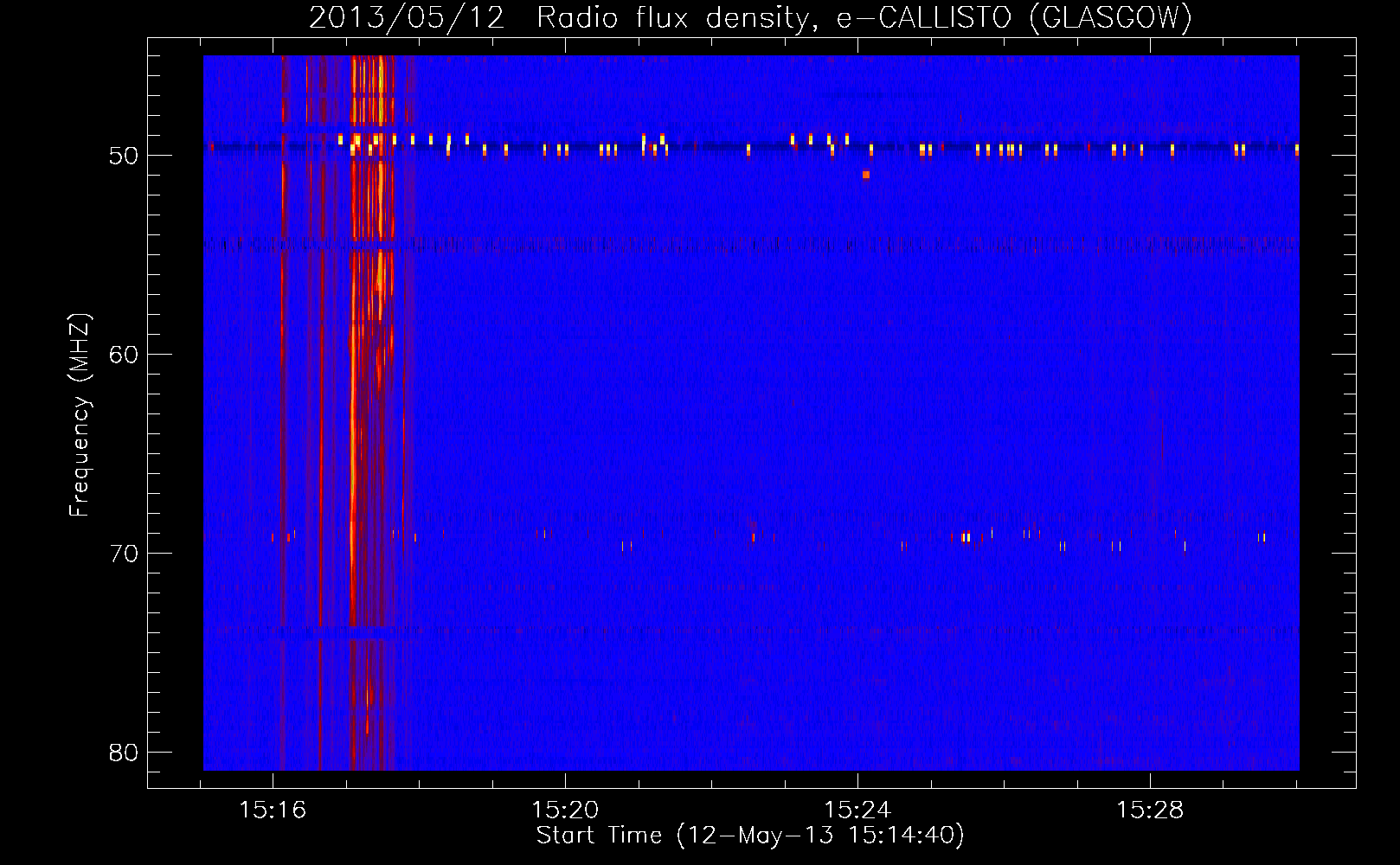Click the 15:20 time tick label
The image size is (1400, 865).
click(565, 811)
